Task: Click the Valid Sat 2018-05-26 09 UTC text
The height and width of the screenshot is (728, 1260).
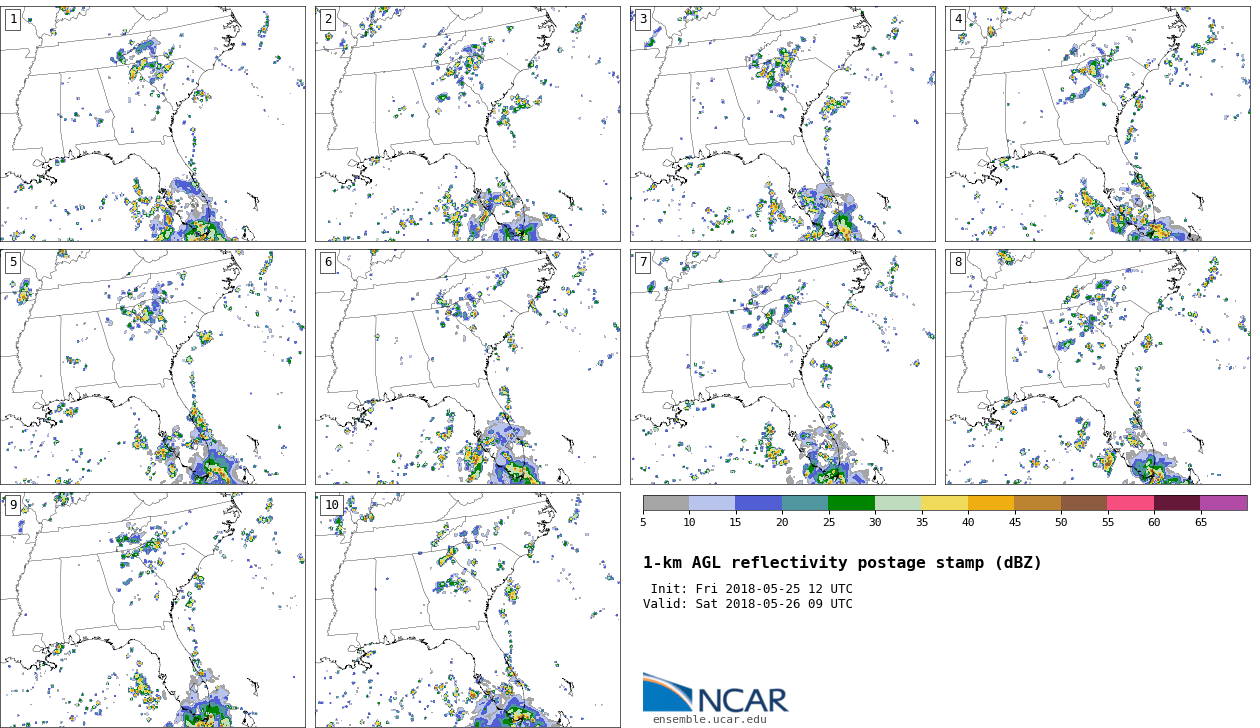Action: point(748,604)
